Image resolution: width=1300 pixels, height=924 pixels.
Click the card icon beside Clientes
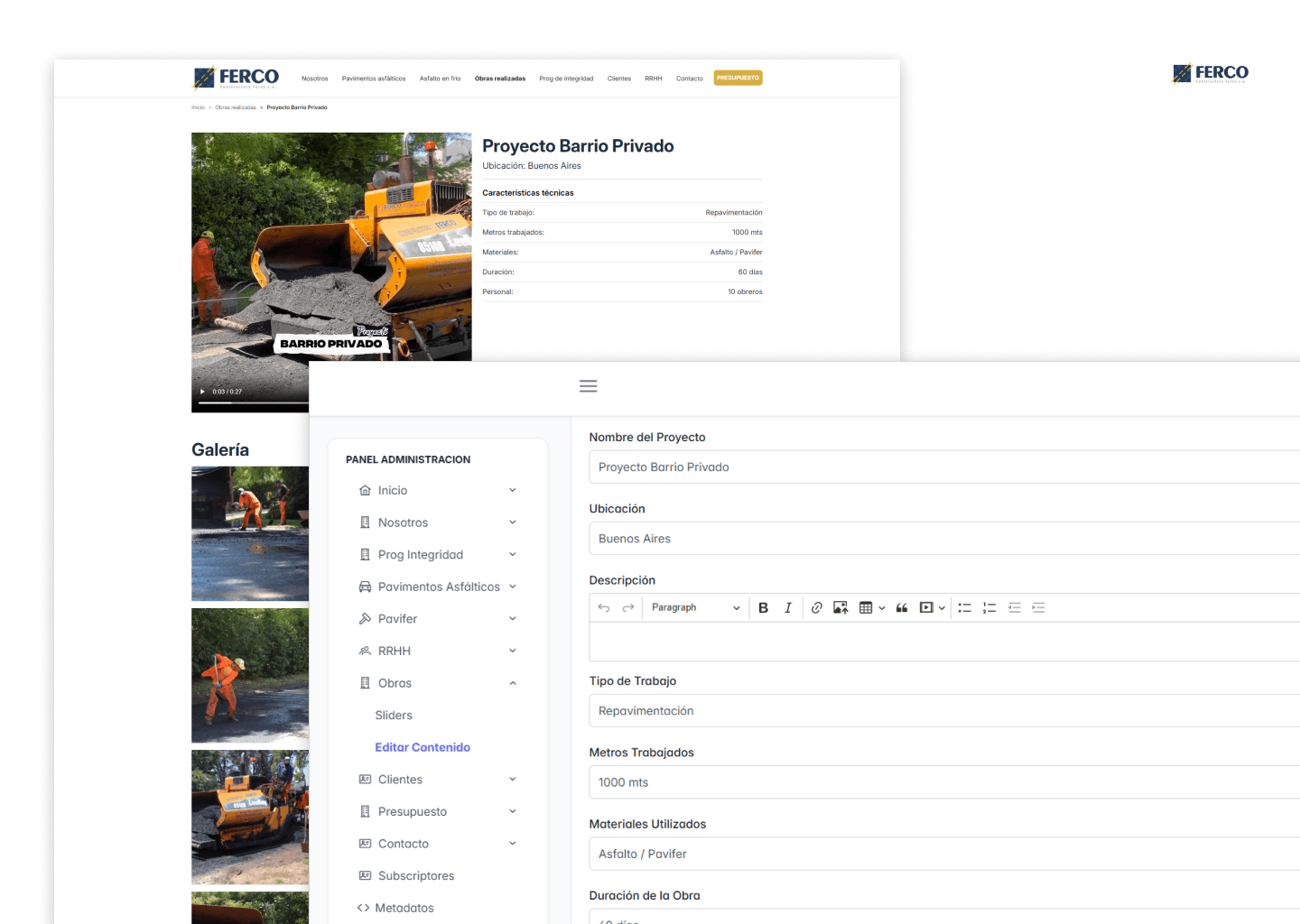[x=365, y=780]
